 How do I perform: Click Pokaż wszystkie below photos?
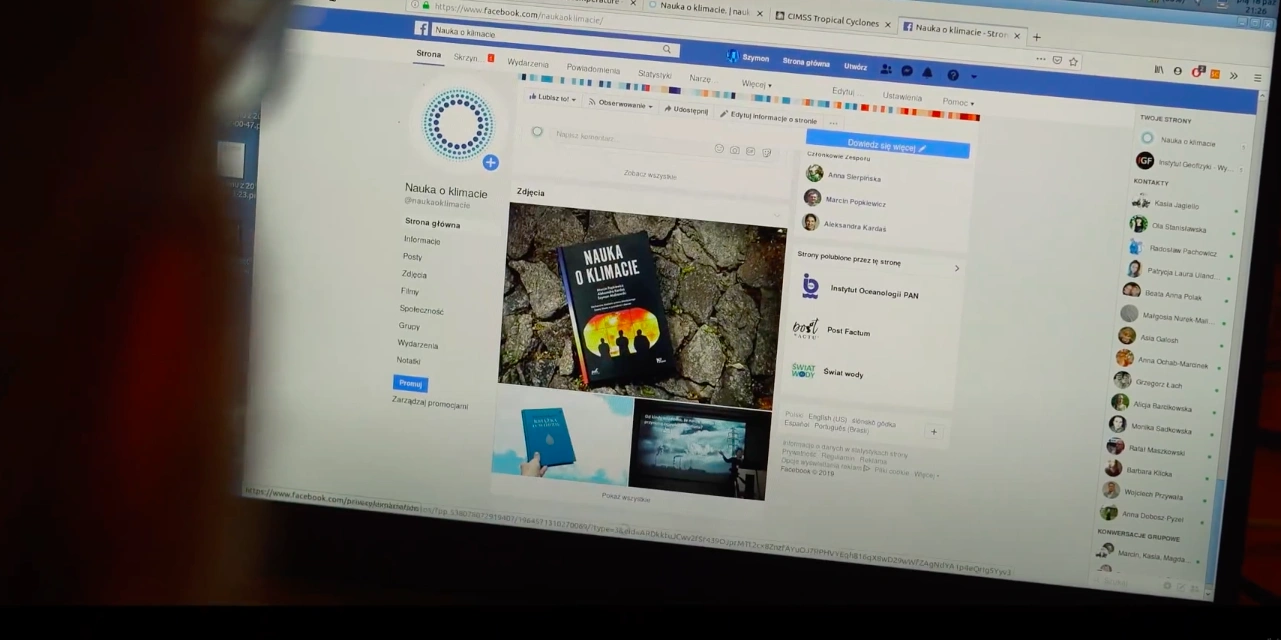[x=625, y=497]
